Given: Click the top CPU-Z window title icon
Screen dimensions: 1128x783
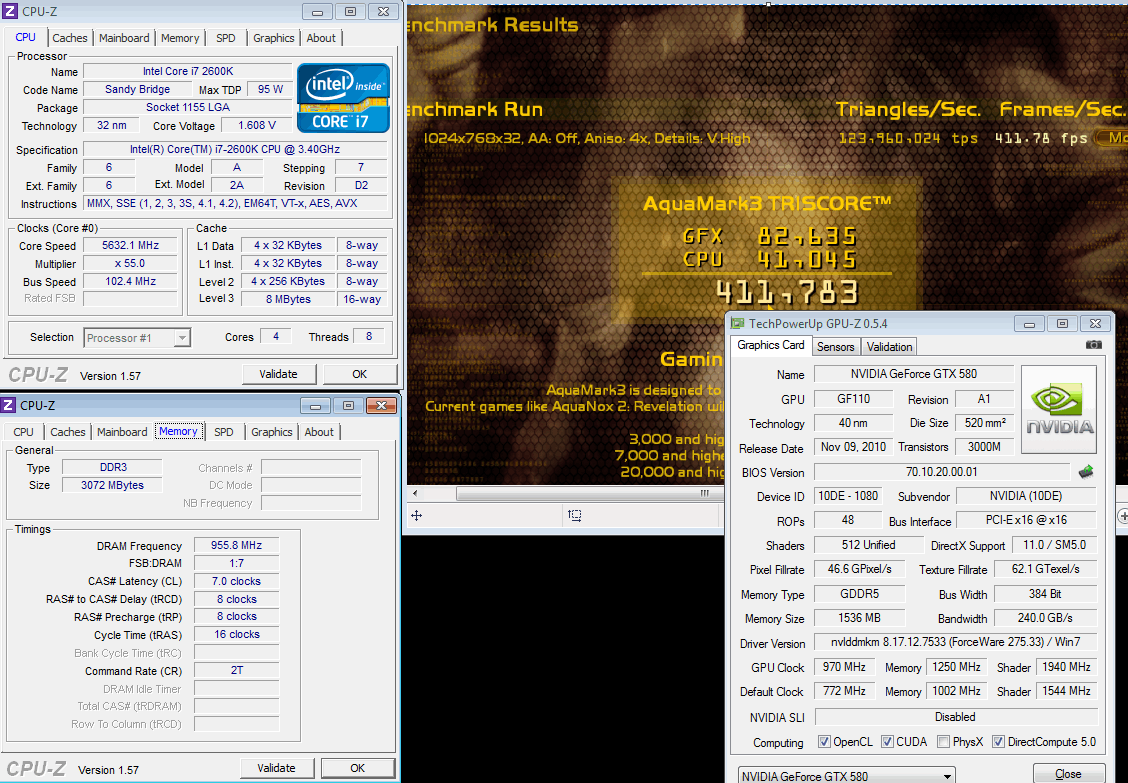Looking at the screenshot, I should [x=10, y=12].
